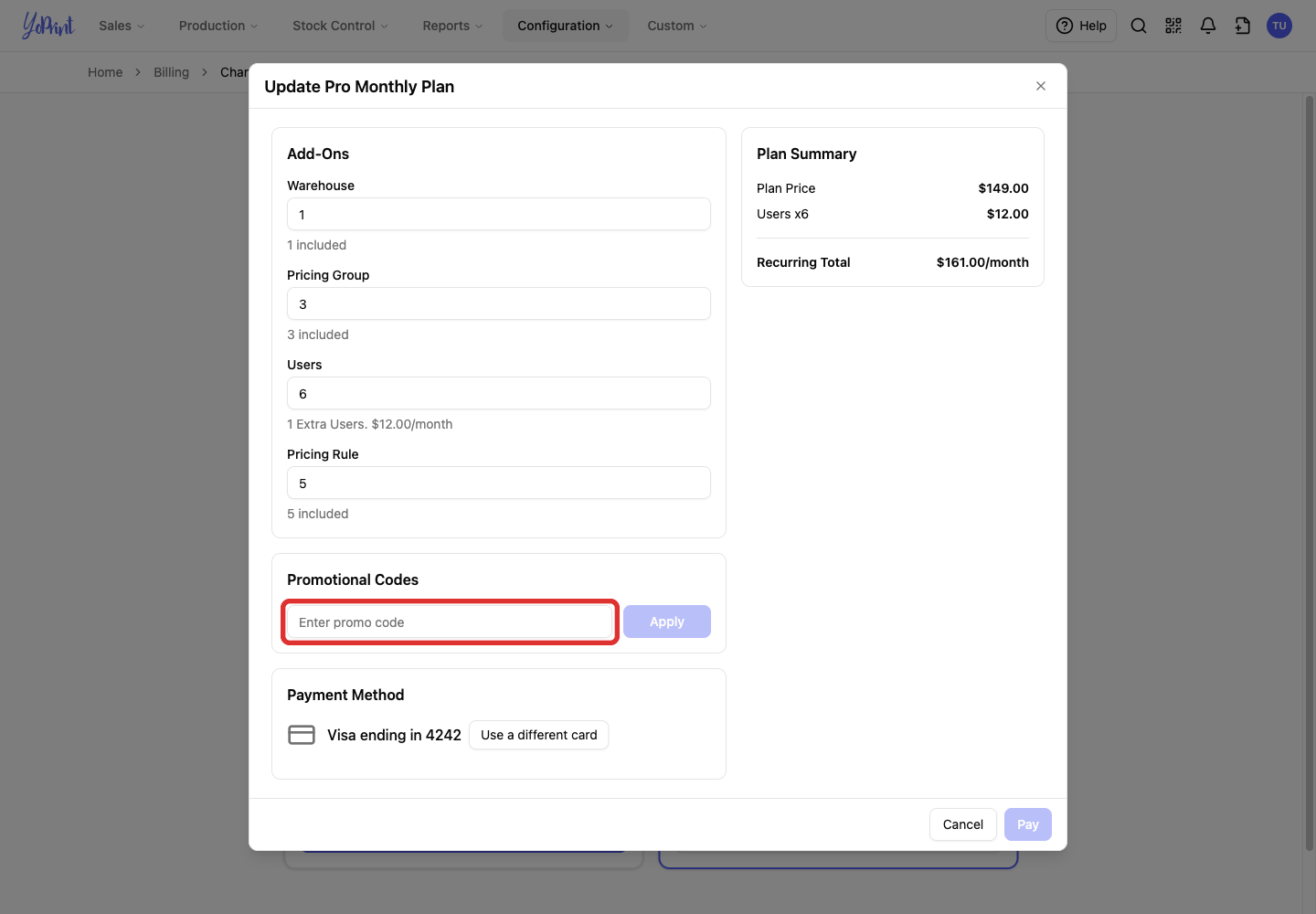This screenshot has width=1316, height=914.
Task: Focus the Users quantity field
Action: coord(499,393)
